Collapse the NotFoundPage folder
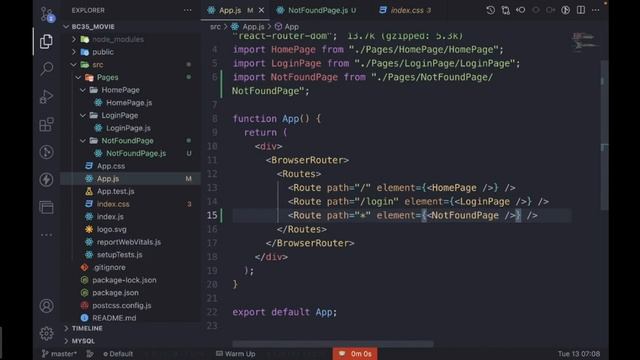 click(x=127, y=140)
